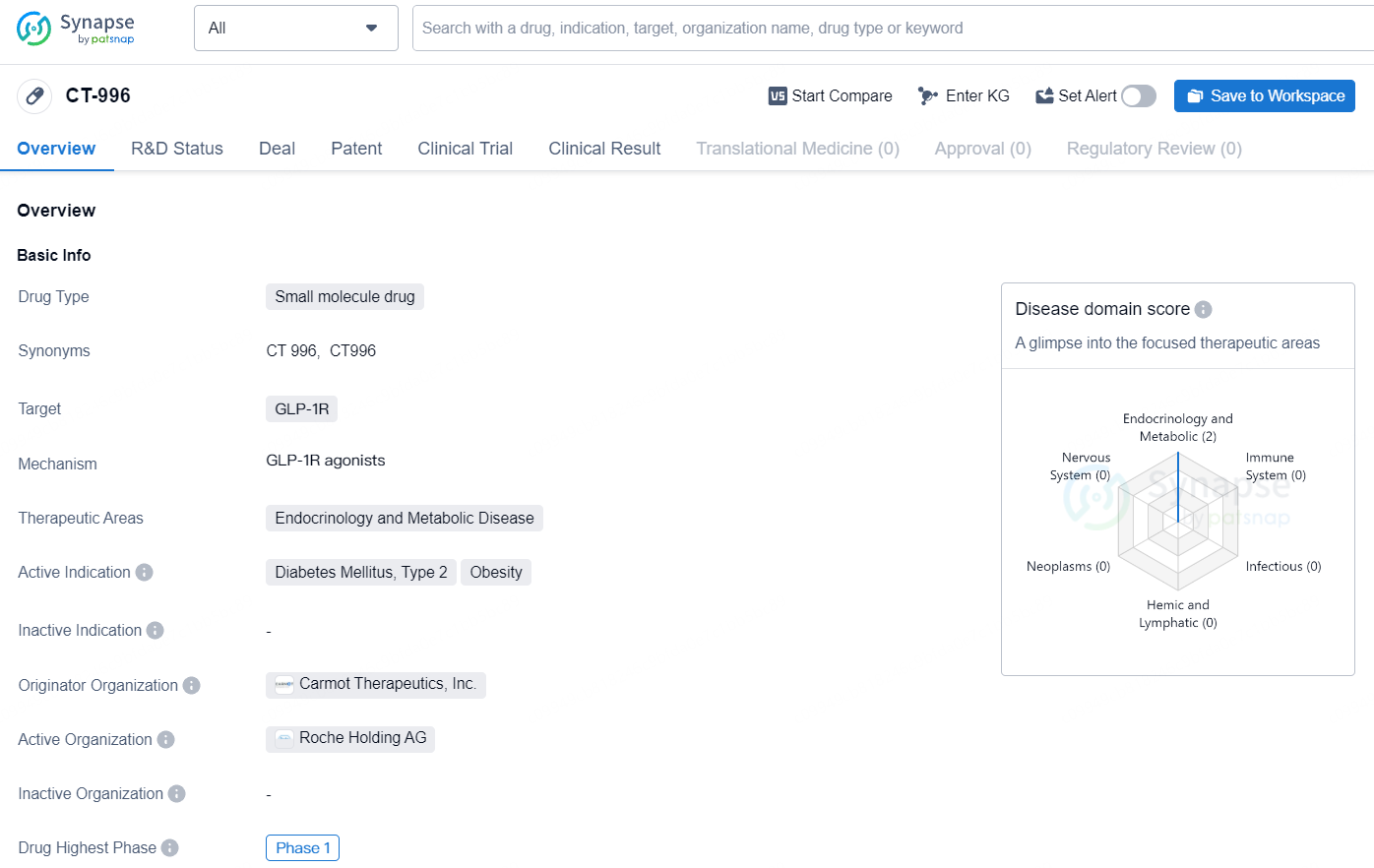Click the Synapse by Patsnap logo
The height and width of the screenshot is (868, 1374).
point(76,29)
